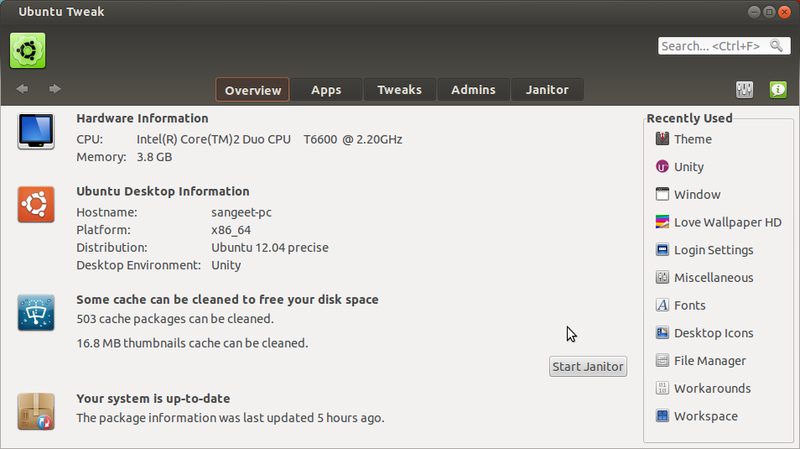800x449 pixels.
Task: Select the Workarounds entry text
Action: (712, 388)
